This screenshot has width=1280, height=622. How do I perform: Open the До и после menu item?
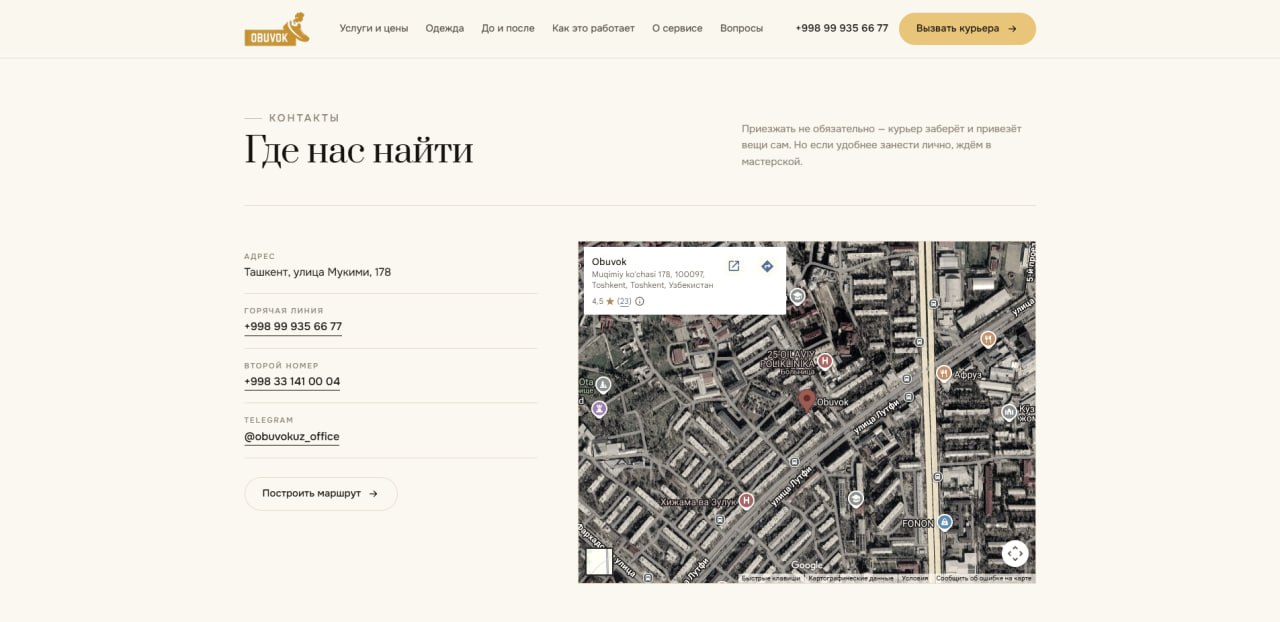[x=508, y=28]
